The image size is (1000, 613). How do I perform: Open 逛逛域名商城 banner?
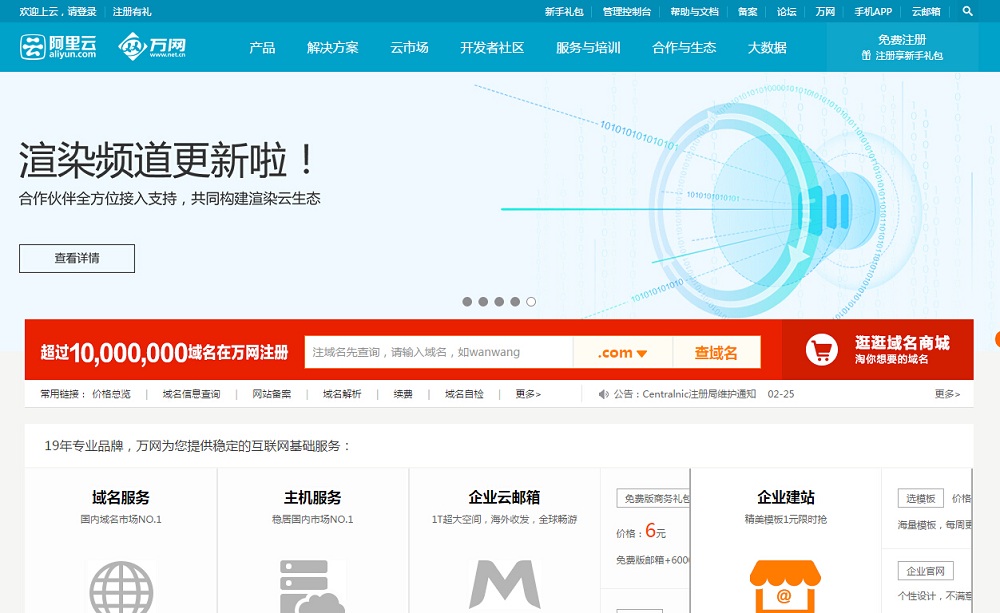[878, 350]
